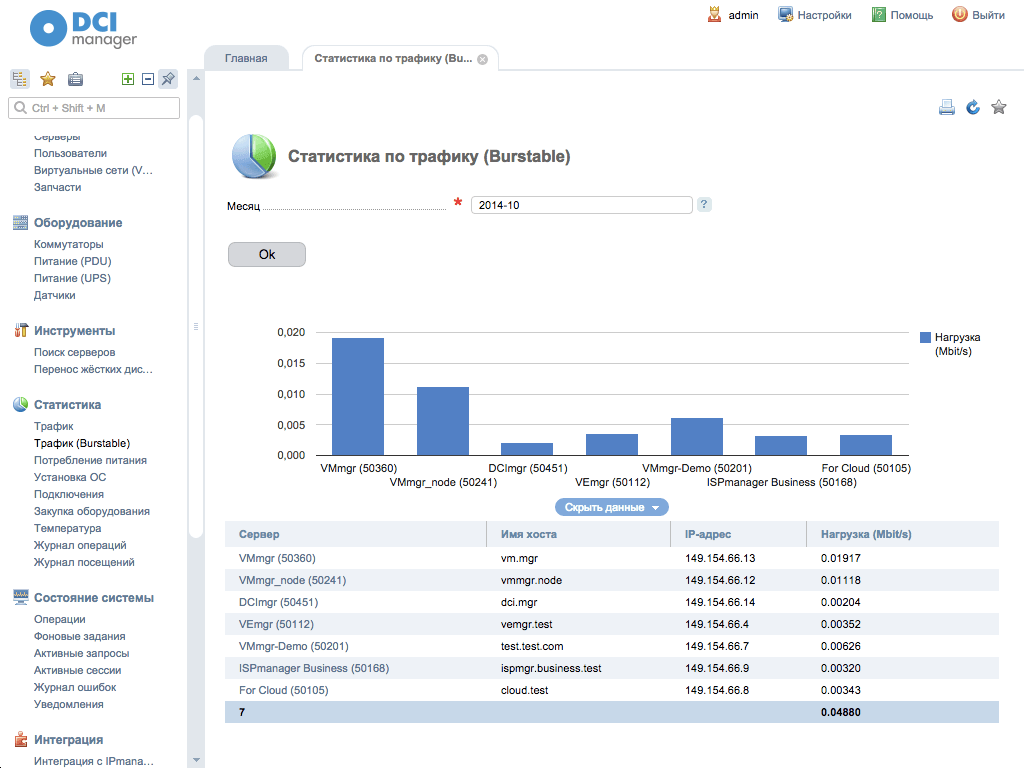Open the Скрыть данные dropdown
The width and height of the screenshot is (1024, 768).
click(611, 507)
